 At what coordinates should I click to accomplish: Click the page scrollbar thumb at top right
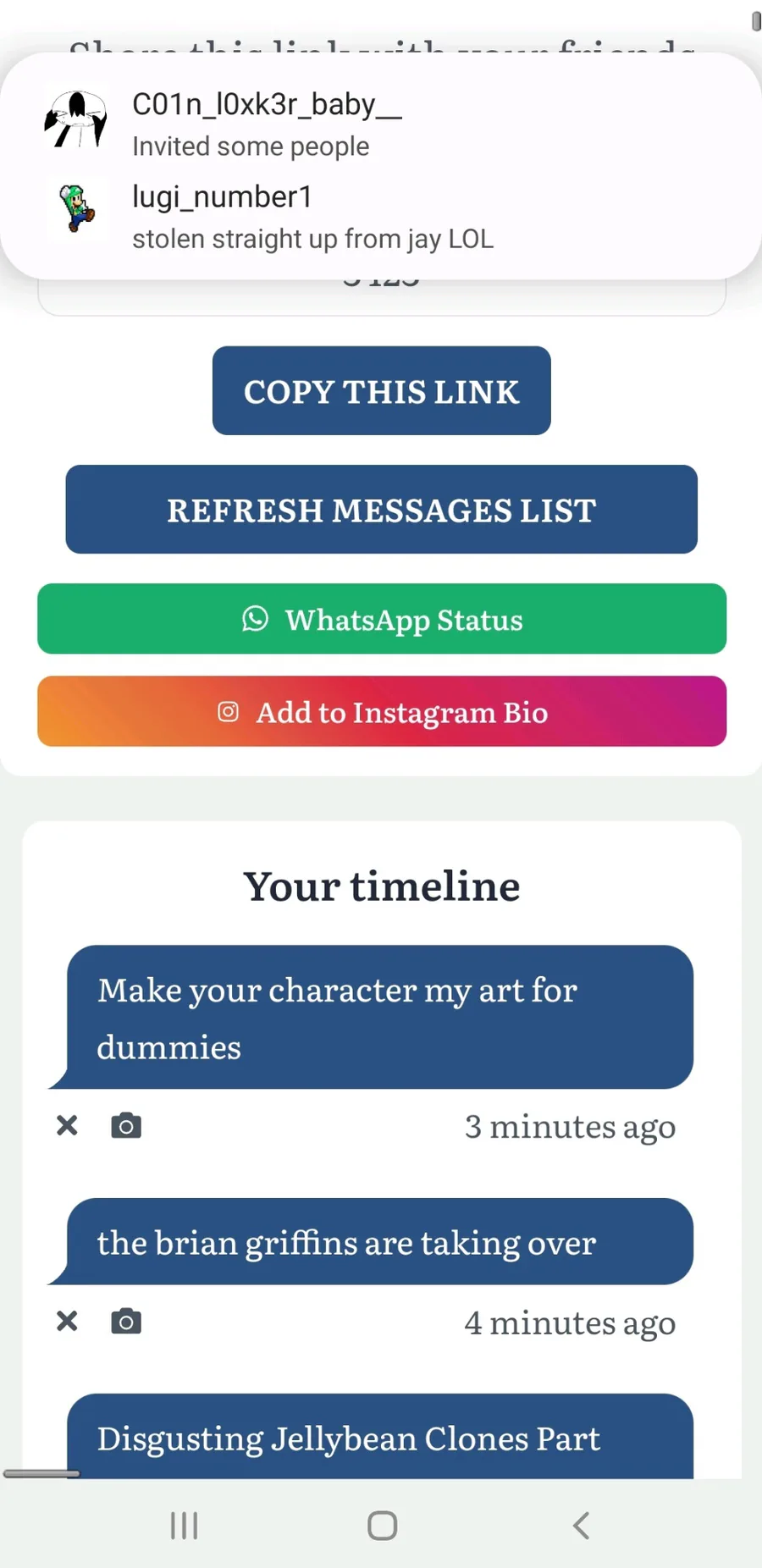click(755, 20)
